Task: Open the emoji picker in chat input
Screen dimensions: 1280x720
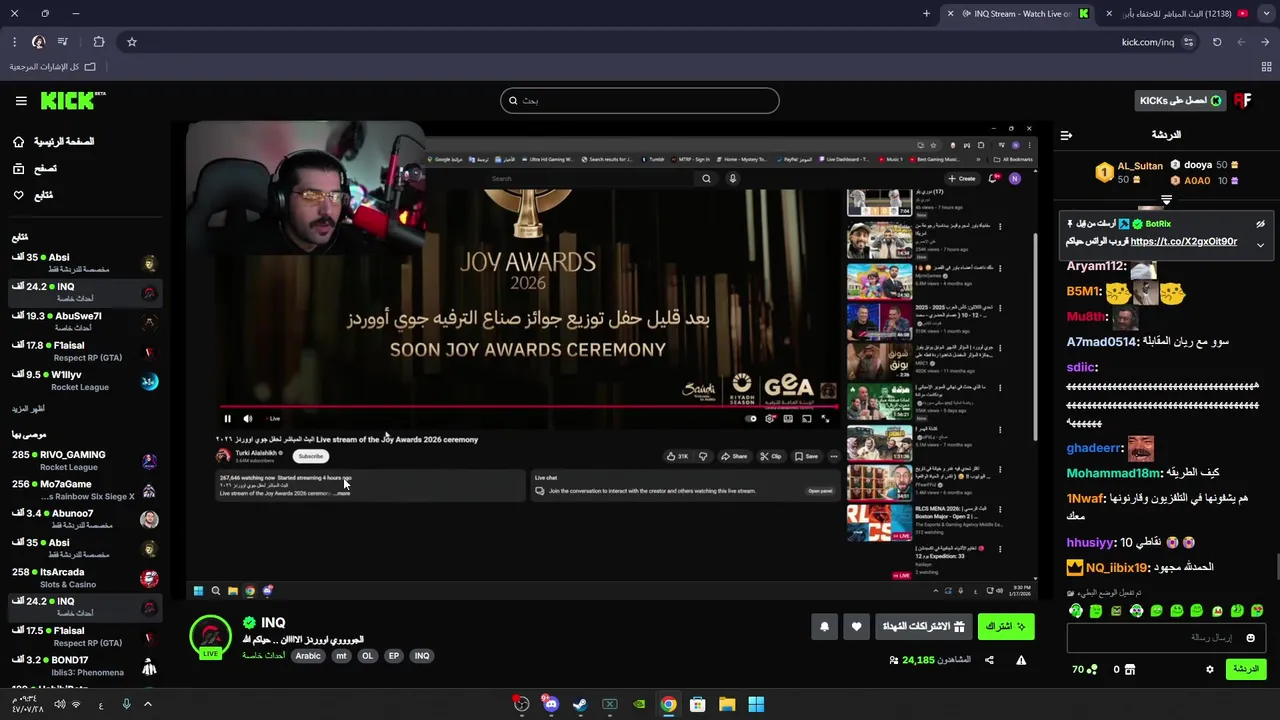Action: click(1250, 638)
